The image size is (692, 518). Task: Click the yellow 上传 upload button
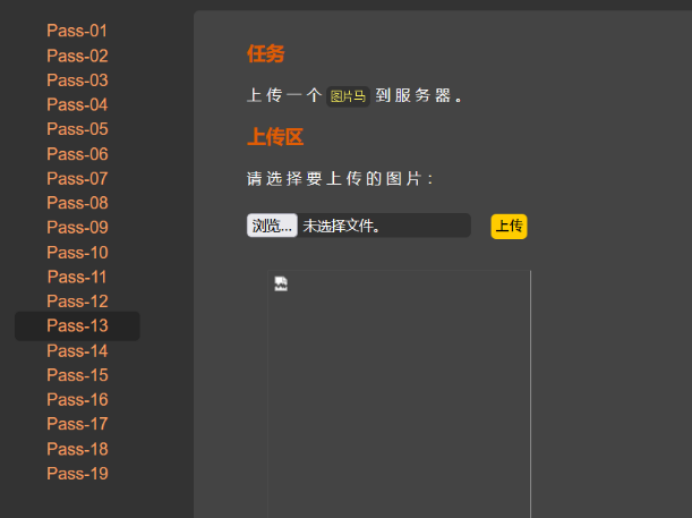509,226
